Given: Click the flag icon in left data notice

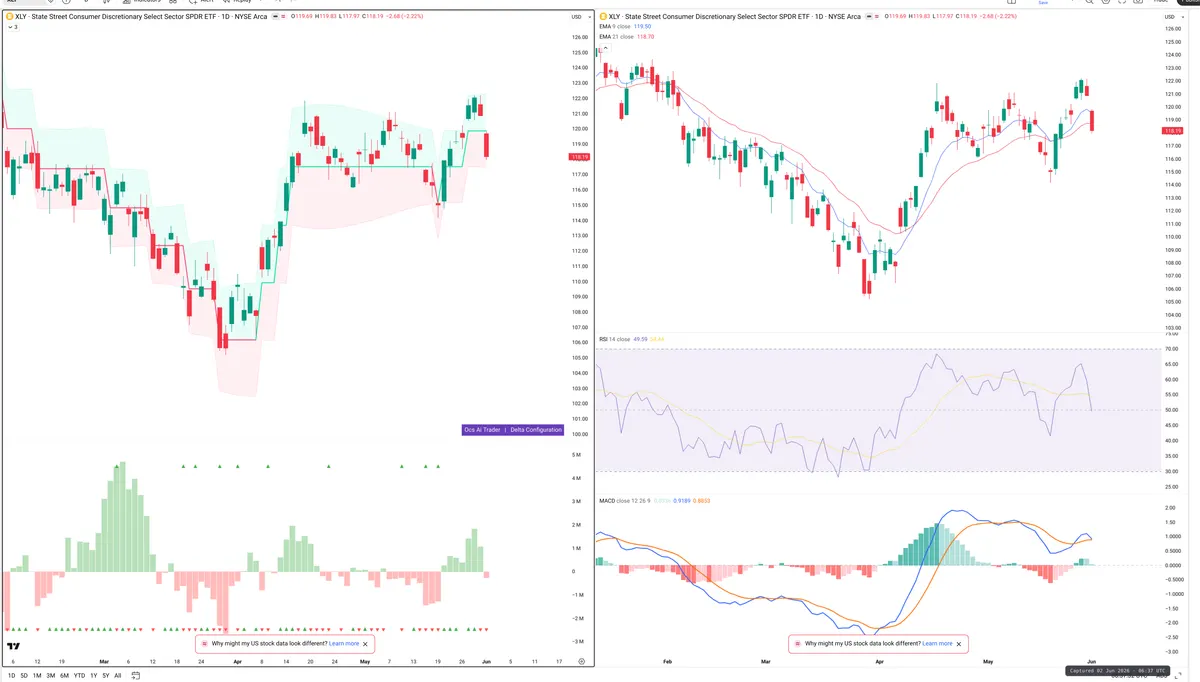Looking at the screenshot, I should (x=205, y=644).
